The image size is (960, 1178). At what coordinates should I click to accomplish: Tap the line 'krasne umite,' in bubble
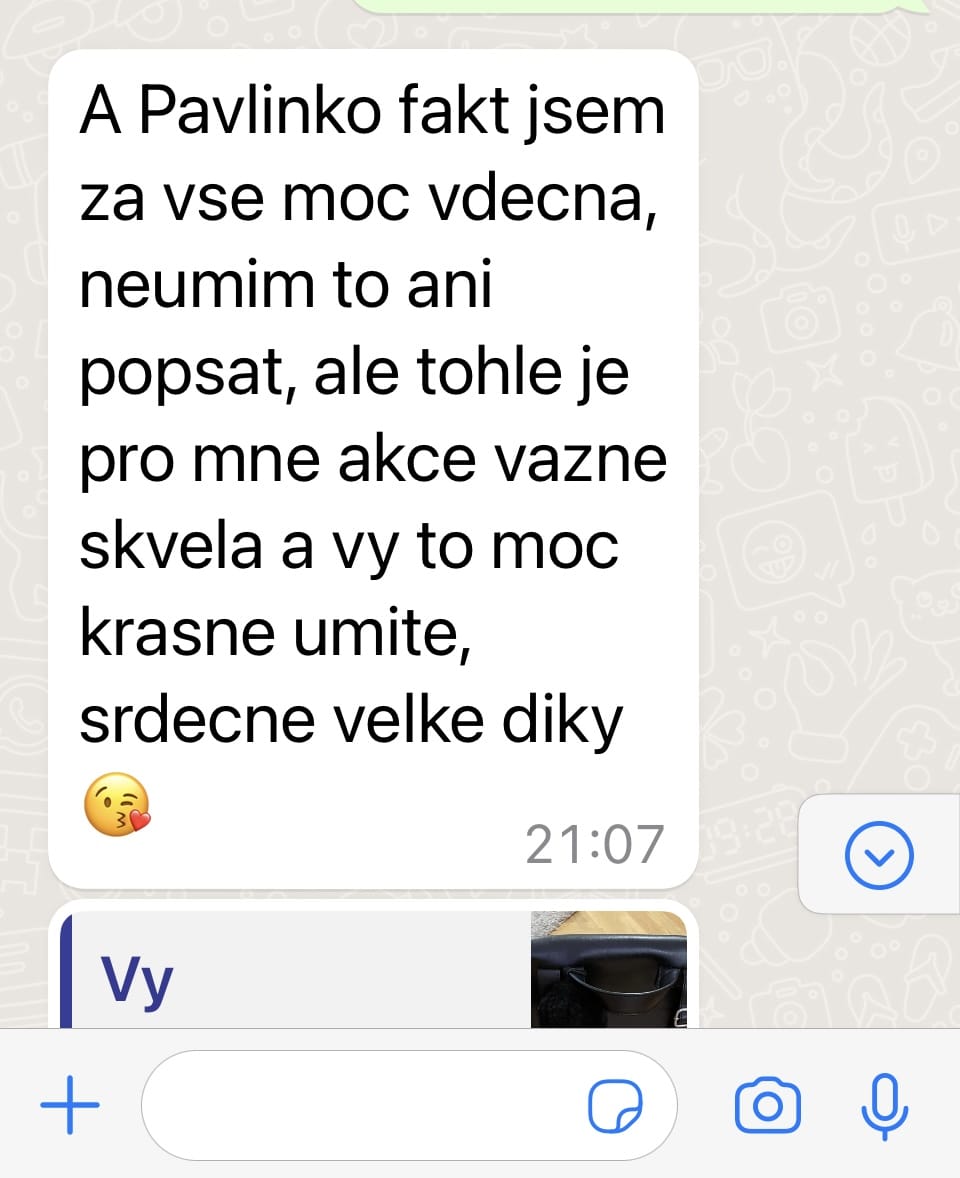pyautogui.click(x=276, y=633)
